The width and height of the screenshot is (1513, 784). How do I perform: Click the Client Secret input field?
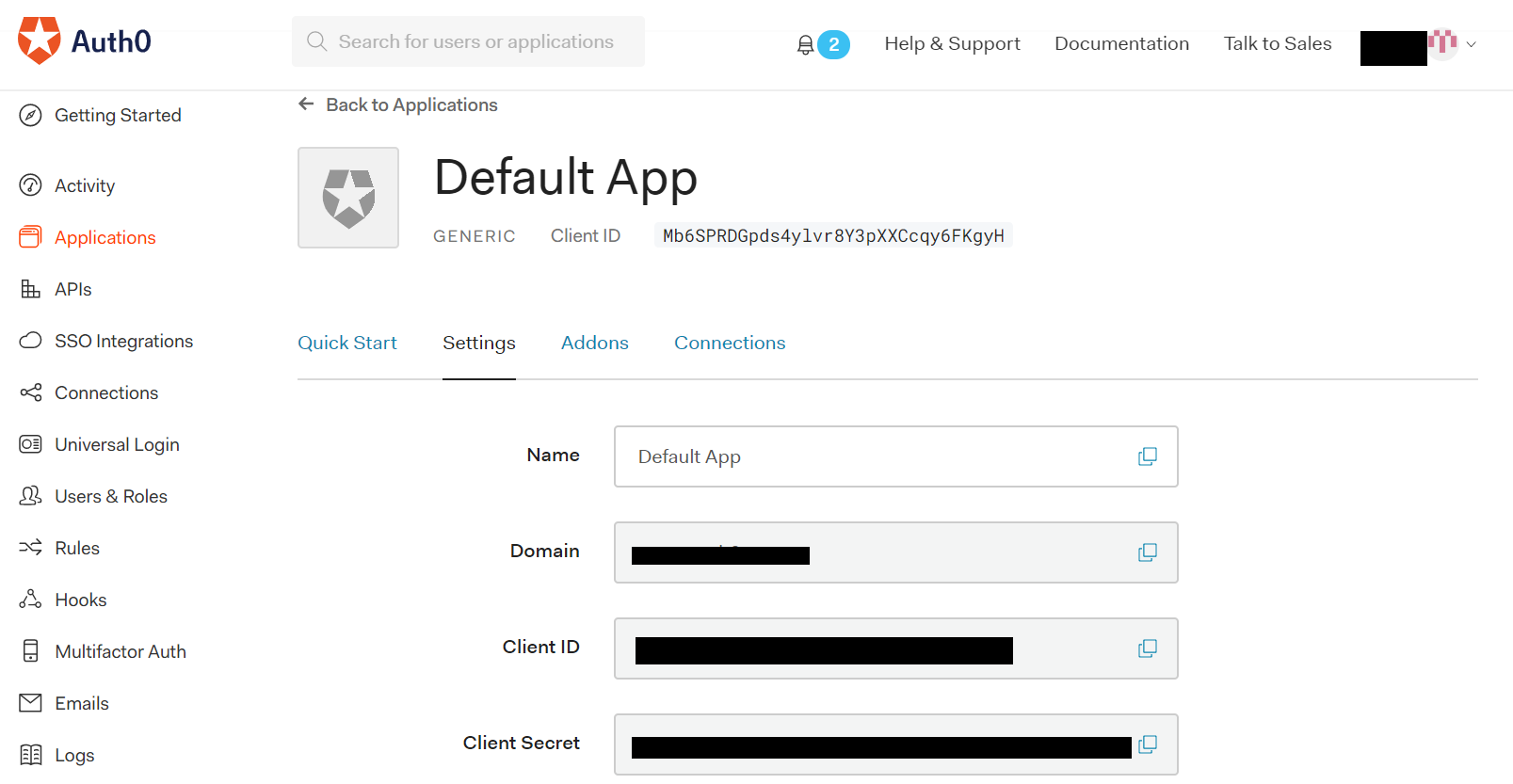pyautogui.click(x=895, y=744)
